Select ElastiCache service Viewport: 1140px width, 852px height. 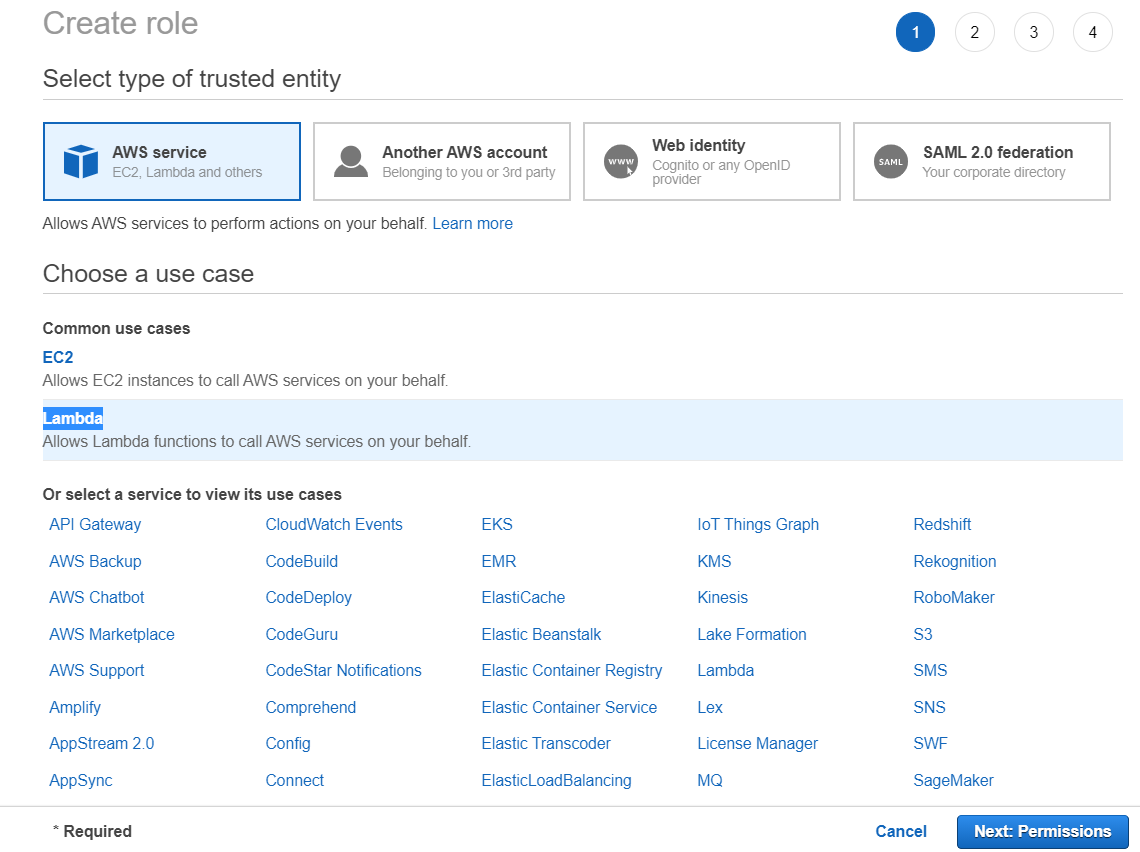(523, 598)
